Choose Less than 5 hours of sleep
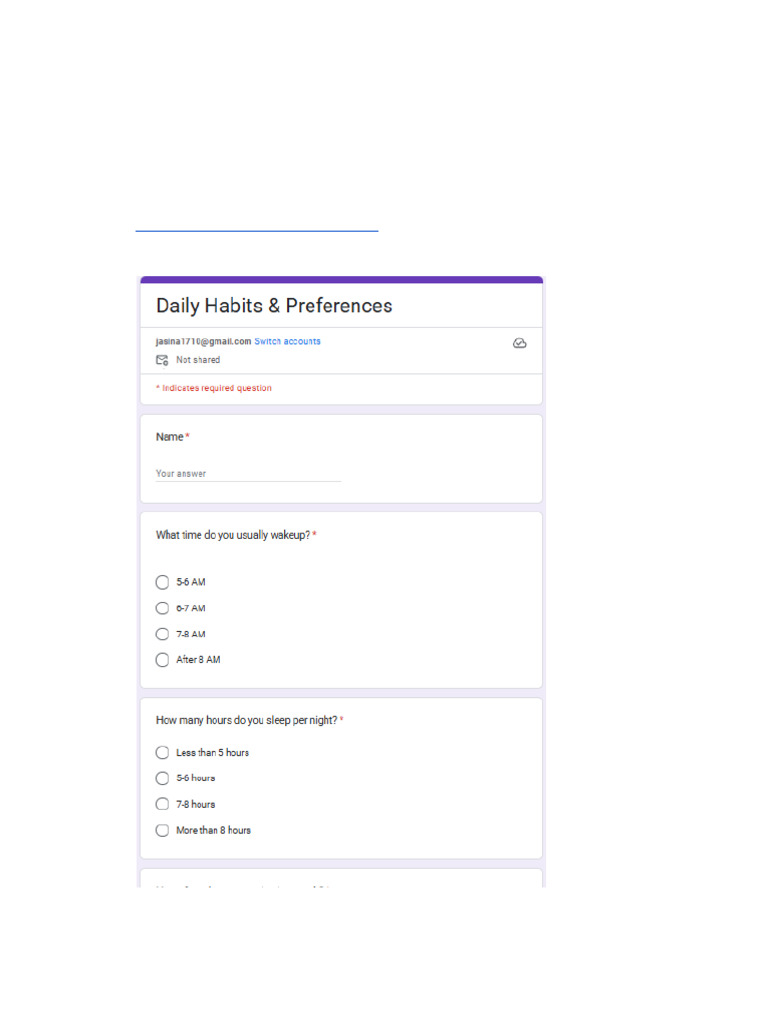This screenshot has height=1024, width=768. tap(163, 752)
